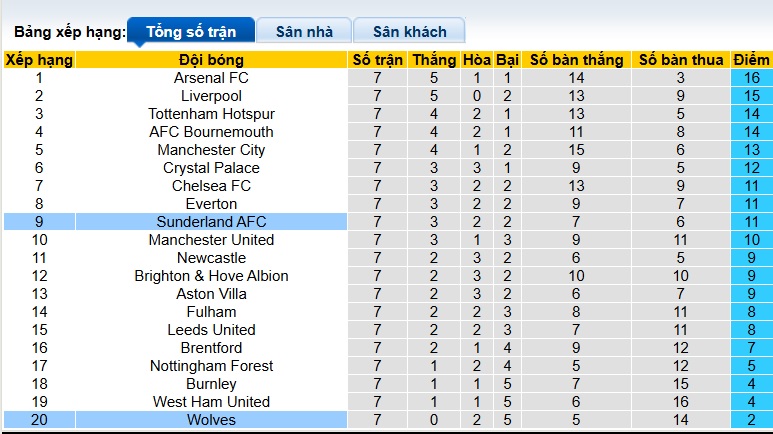Click Tottenham Hotspur in the standings

(x=211, y=114)
